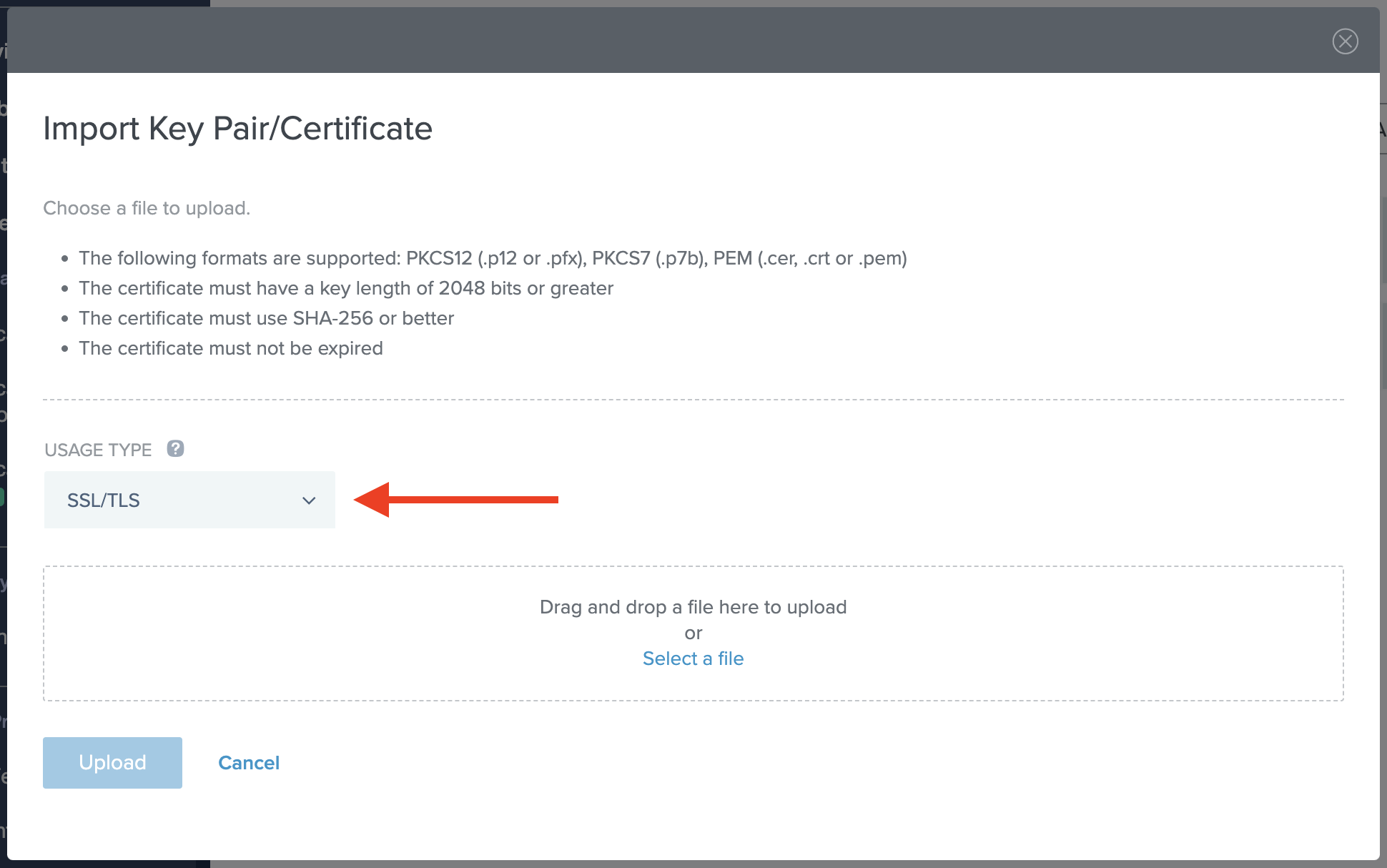Viewport: 1387px width, 868px height.
Task: Click the dimmed sidebar behind the dialog
Action: click(x=3, y=429)
